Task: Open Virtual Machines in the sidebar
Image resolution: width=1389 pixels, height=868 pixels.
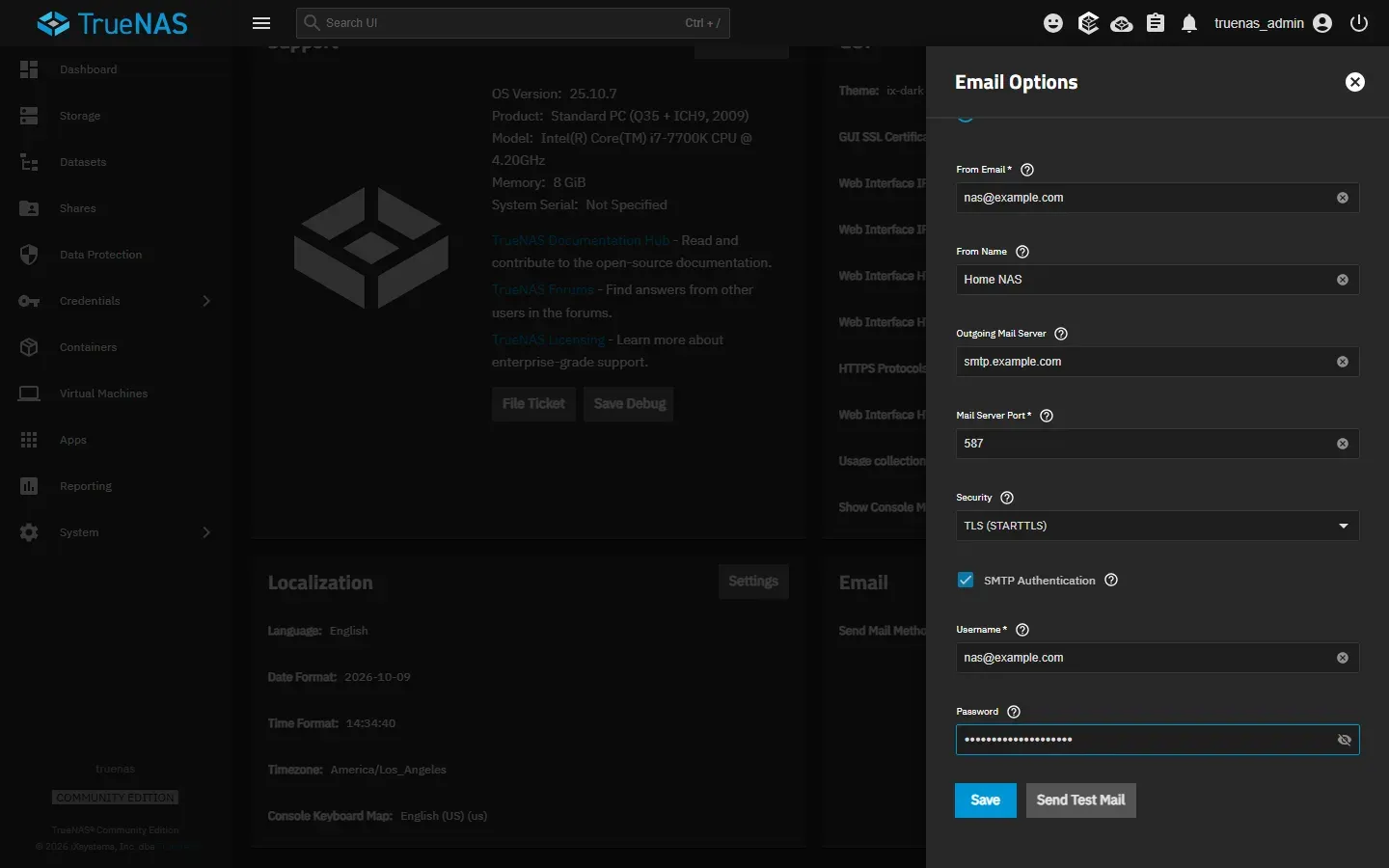Action: 116,393
